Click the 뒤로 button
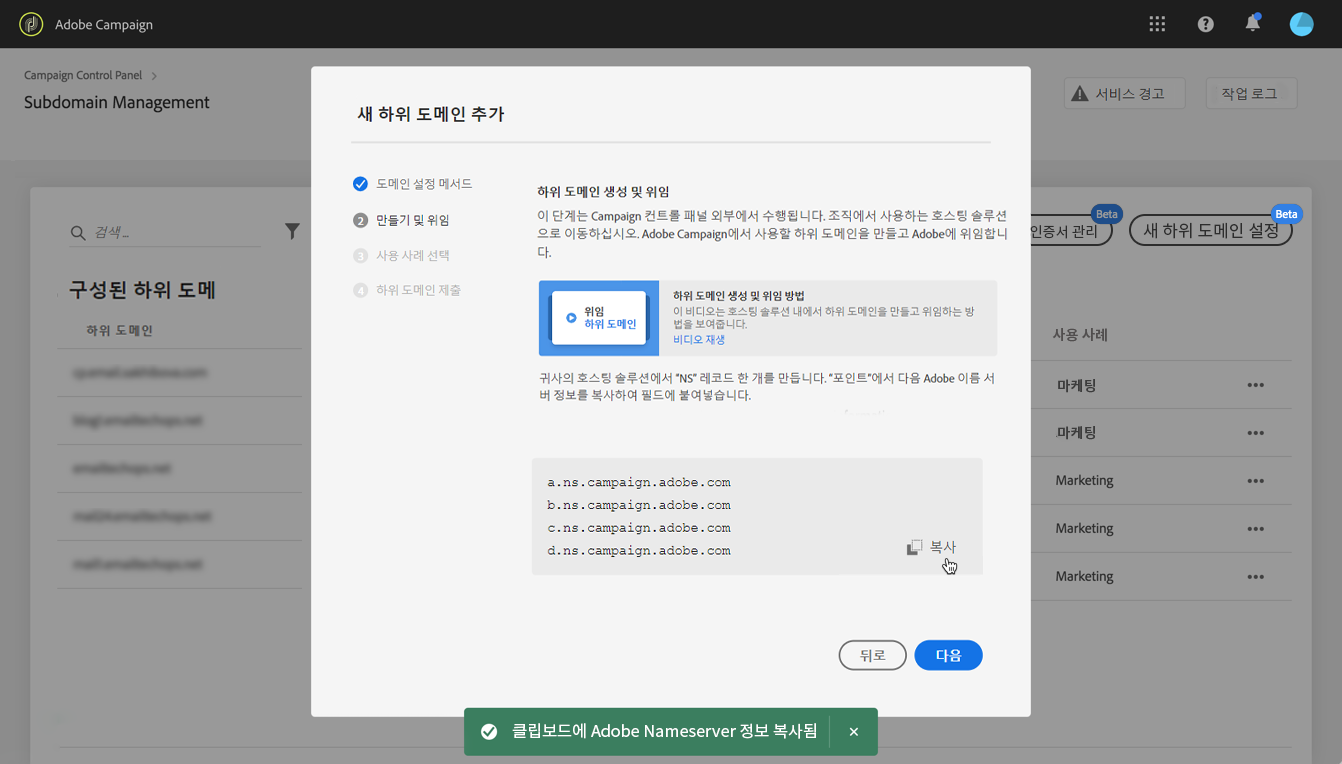 pyautogui.click(x=872, y=655)
